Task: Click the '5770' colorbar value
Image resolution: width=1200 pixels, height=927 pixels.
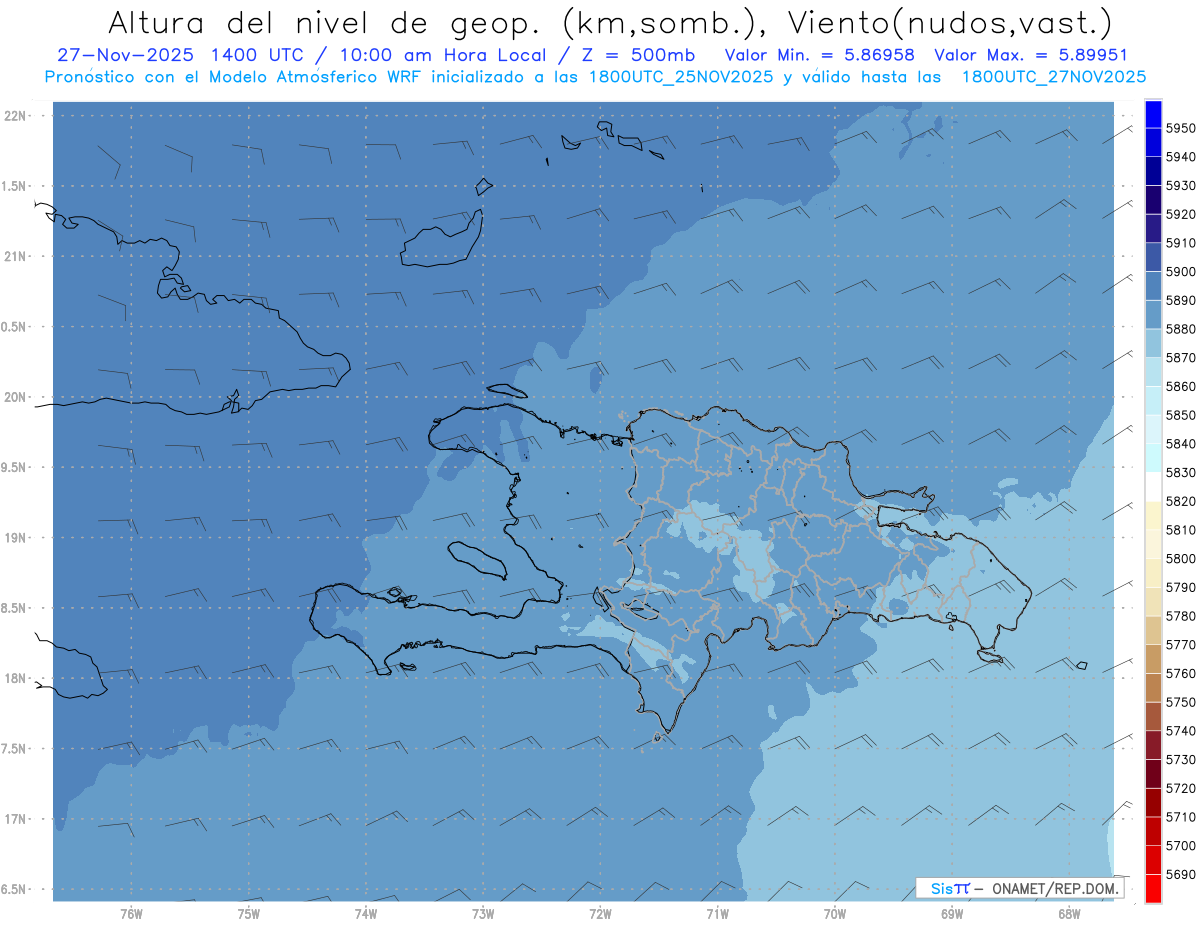Action: click(x=1181, y=645)
